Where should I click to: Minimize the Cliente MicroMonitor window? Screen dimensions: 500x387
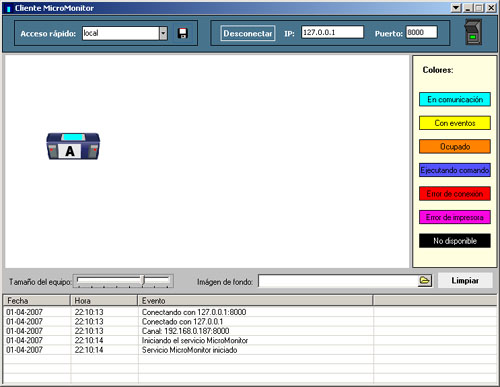pos(468,8)
